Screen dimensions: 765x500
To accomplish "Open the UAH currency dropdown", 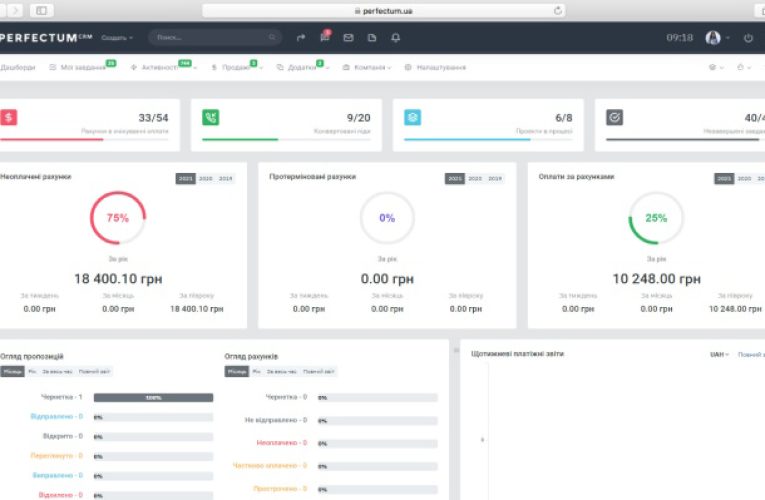I will point(719,355).
